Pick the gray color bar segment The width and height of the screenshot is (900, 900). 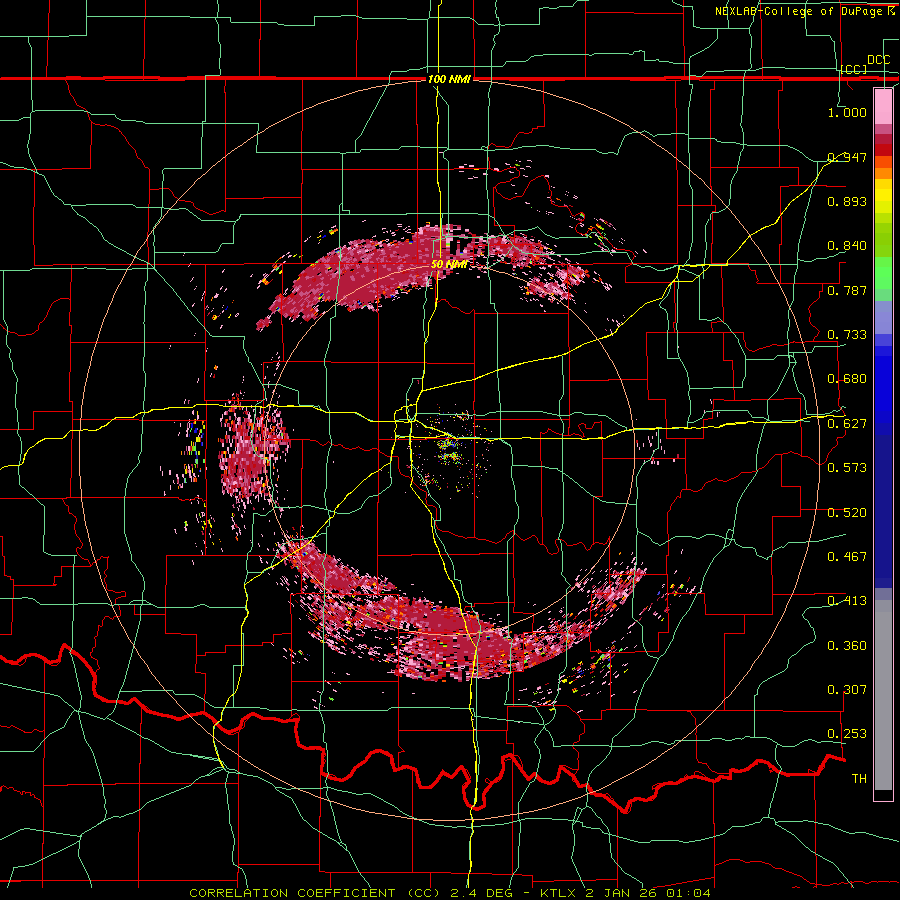click(883, 695)
